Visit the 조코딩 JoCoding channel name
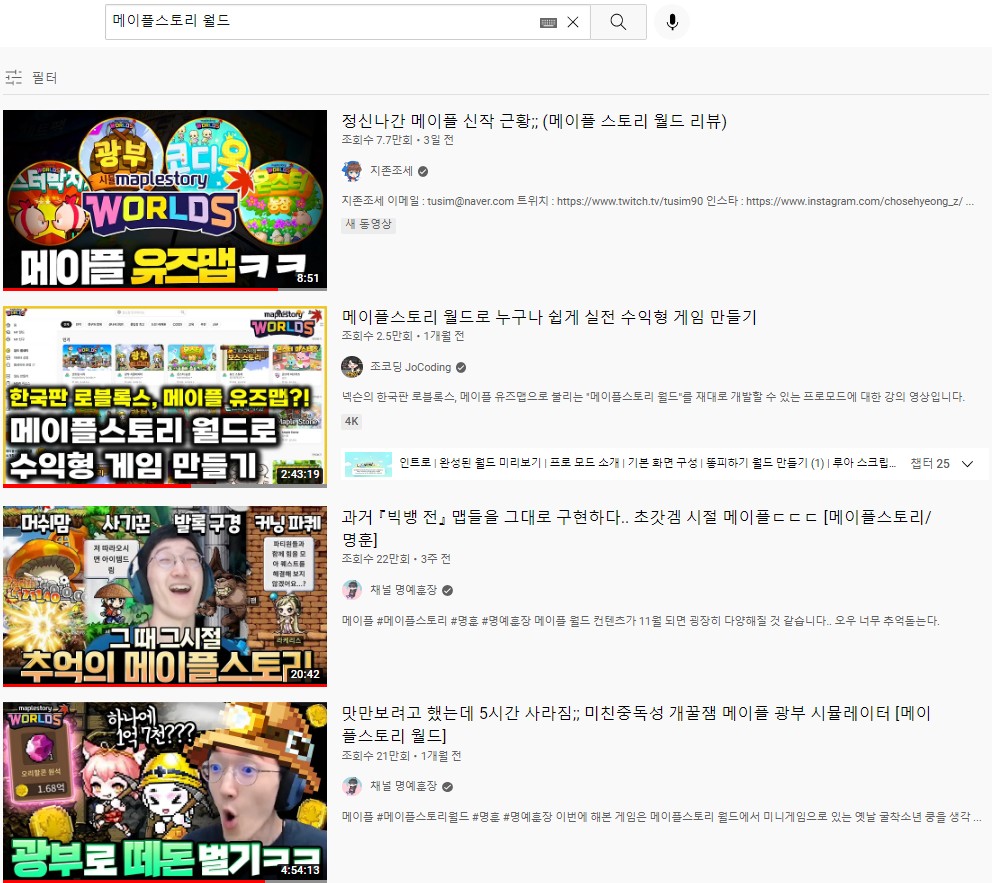This screenshot has height=883, width=992. pyautogui.click(x=411, y=367)
